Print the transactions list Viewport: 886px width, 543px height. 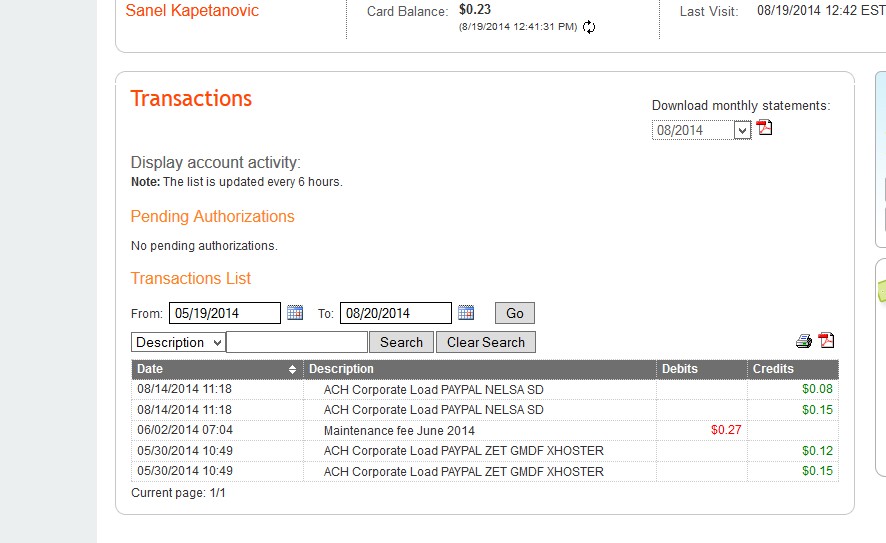(x=805, y=341)
